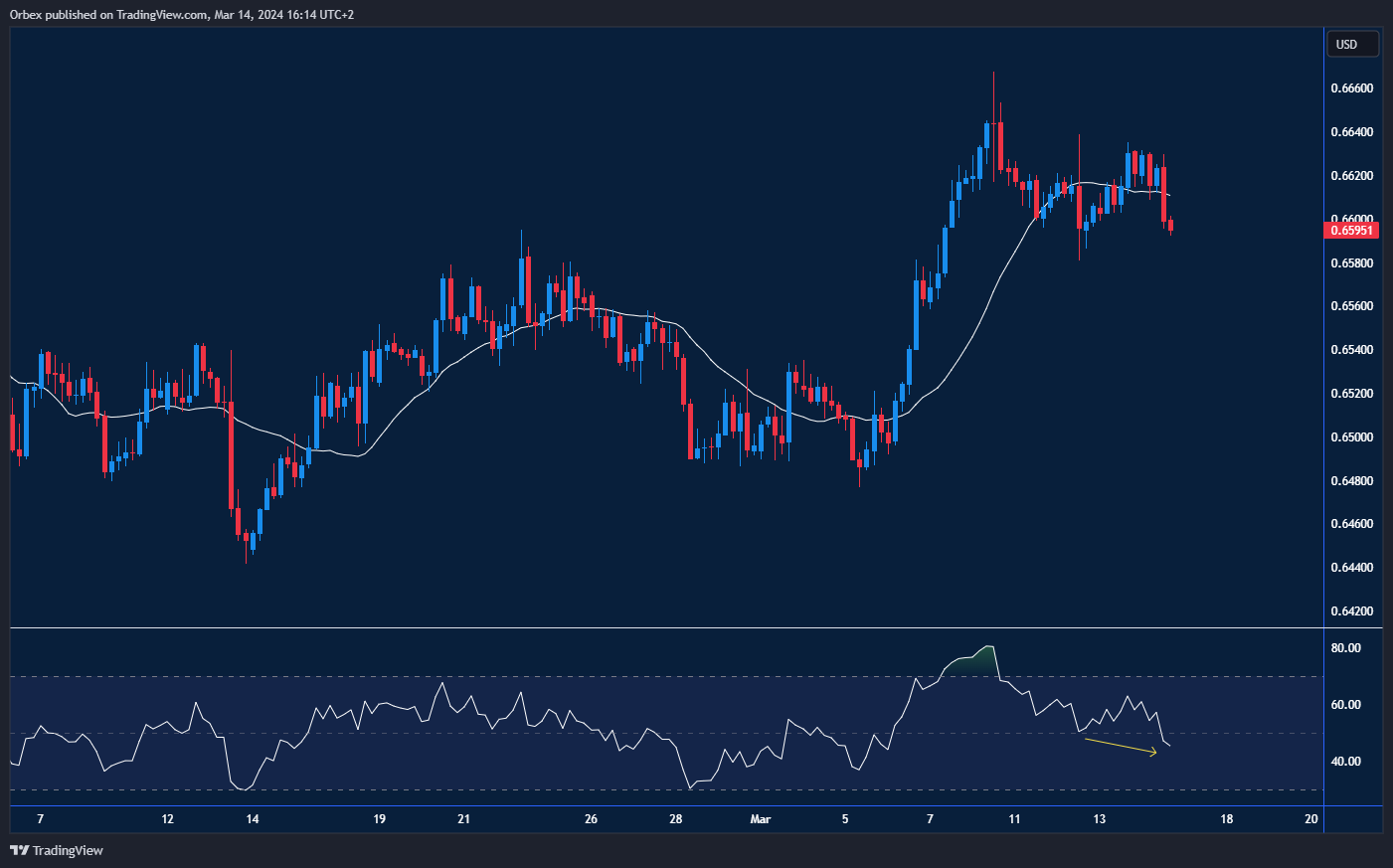Screen dimensions: 1393x868
Task: Open the Orbex published on TradingView.com header
Action: (181, 14)
